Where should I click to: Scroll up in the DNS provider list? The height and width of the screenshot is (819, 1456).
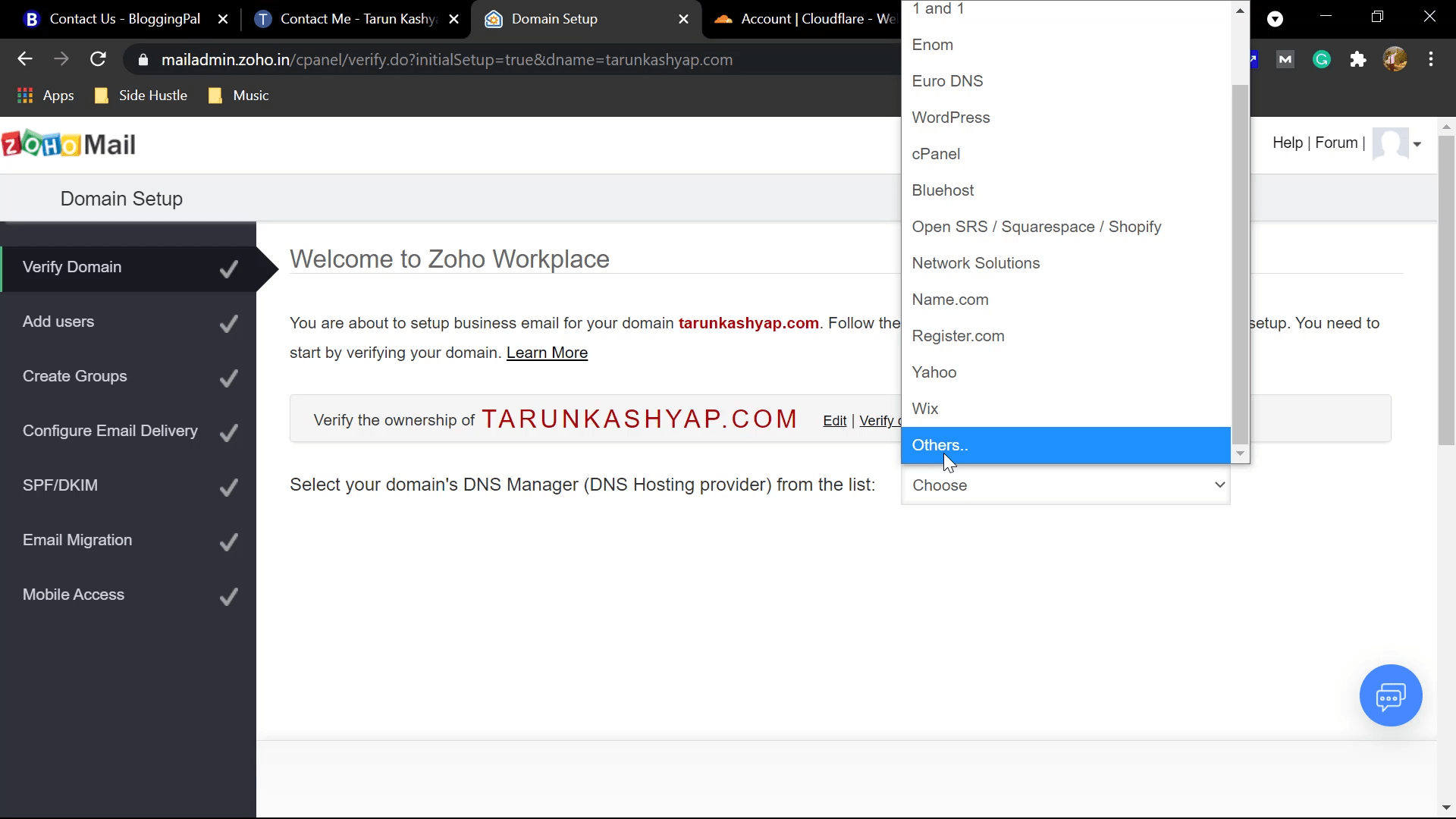1240,8
